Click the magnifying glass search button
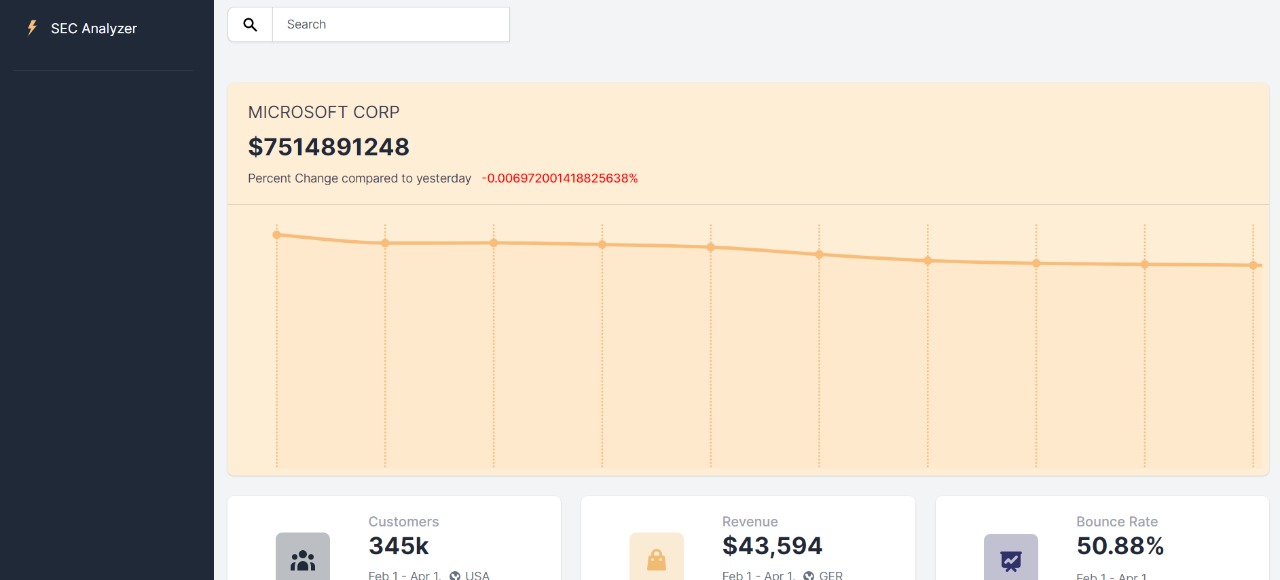The height and width of the screenshot is (580, 1280). (x=250, y=25)
